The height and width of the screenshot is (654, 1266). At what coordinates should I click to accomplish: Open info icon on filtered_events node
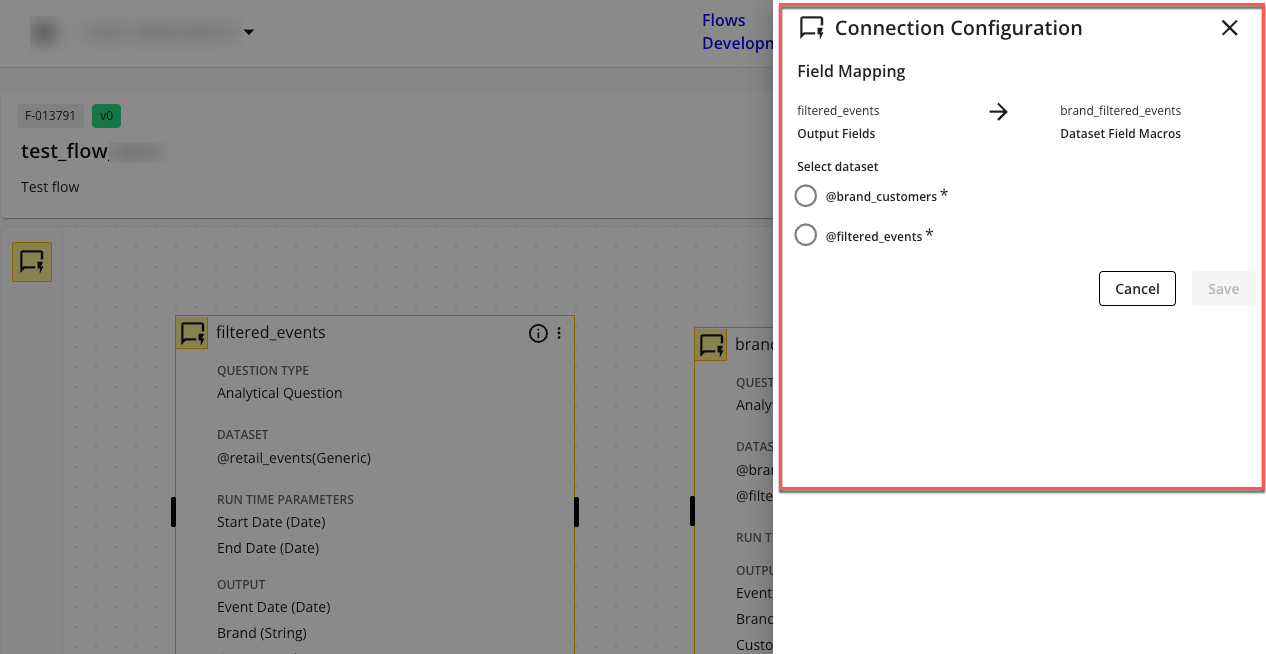coord(538,333)
